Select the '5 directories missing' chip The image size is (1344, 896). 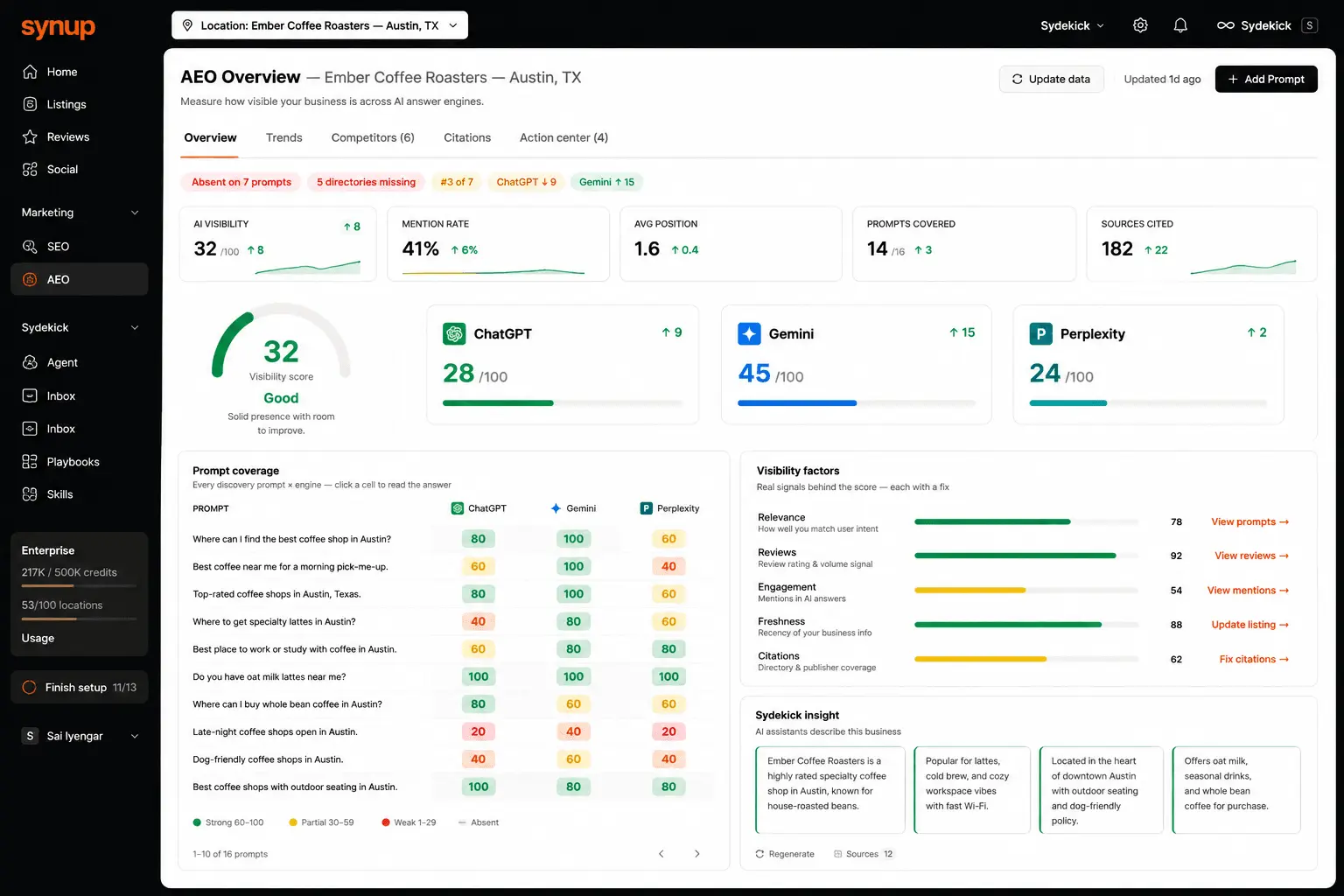[366, 182]
